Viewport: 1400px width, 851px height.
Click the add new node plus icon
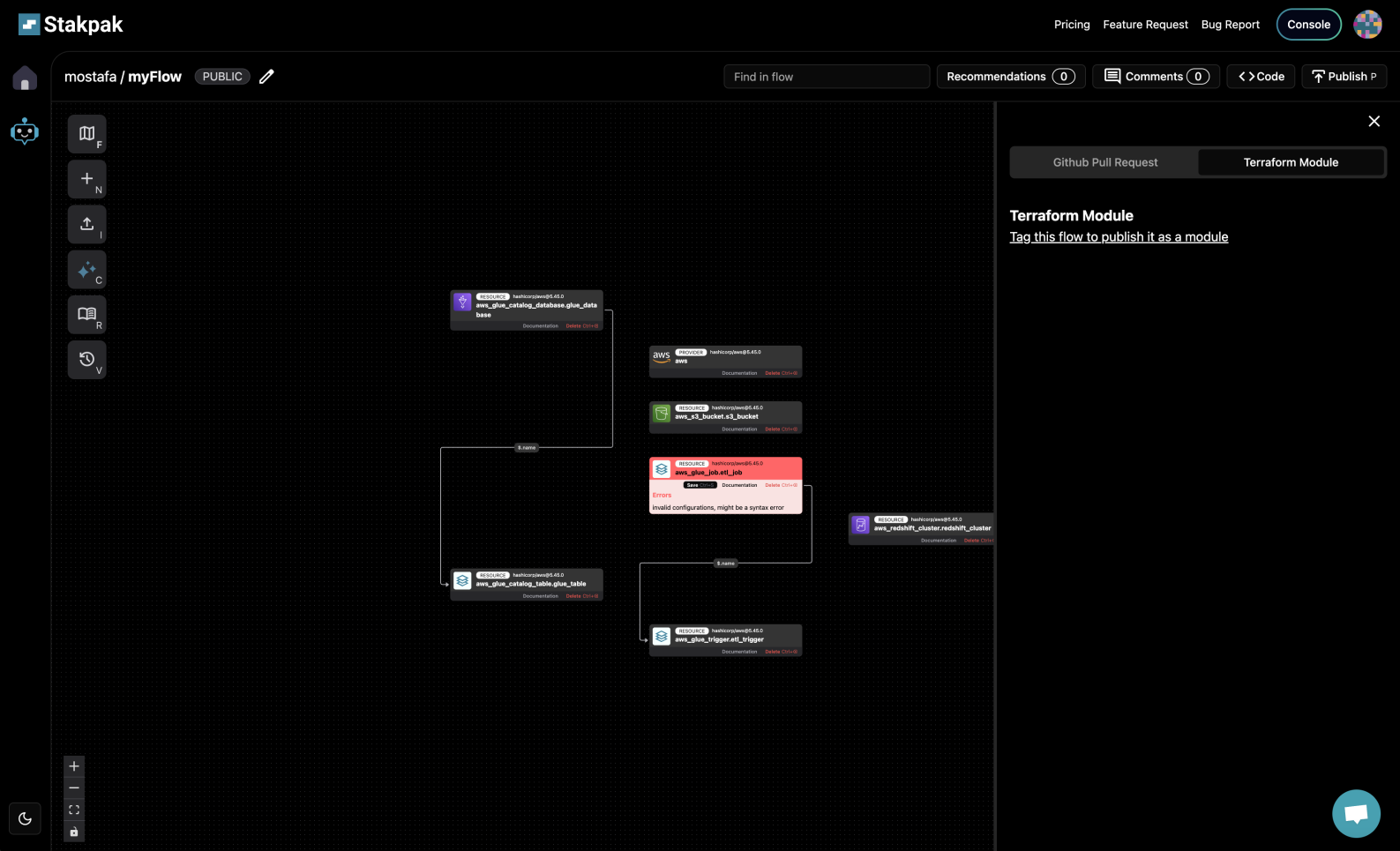pyautogui.click(x=86, y=179)
